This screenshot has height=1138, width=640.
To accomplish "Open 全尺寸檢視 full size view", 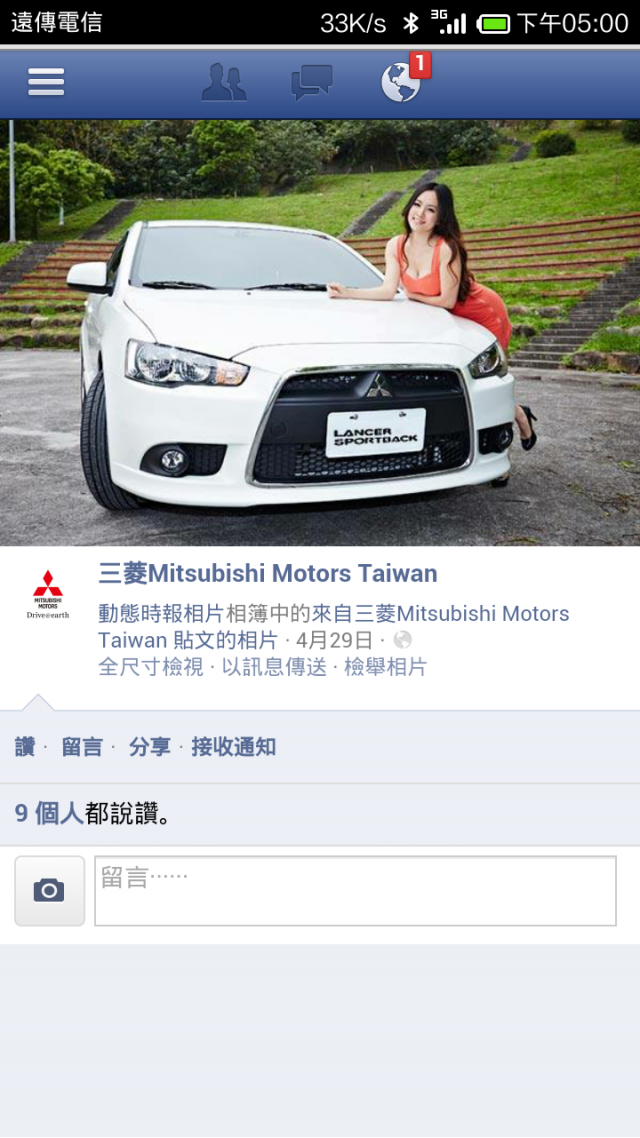I will tap(151, 667).
